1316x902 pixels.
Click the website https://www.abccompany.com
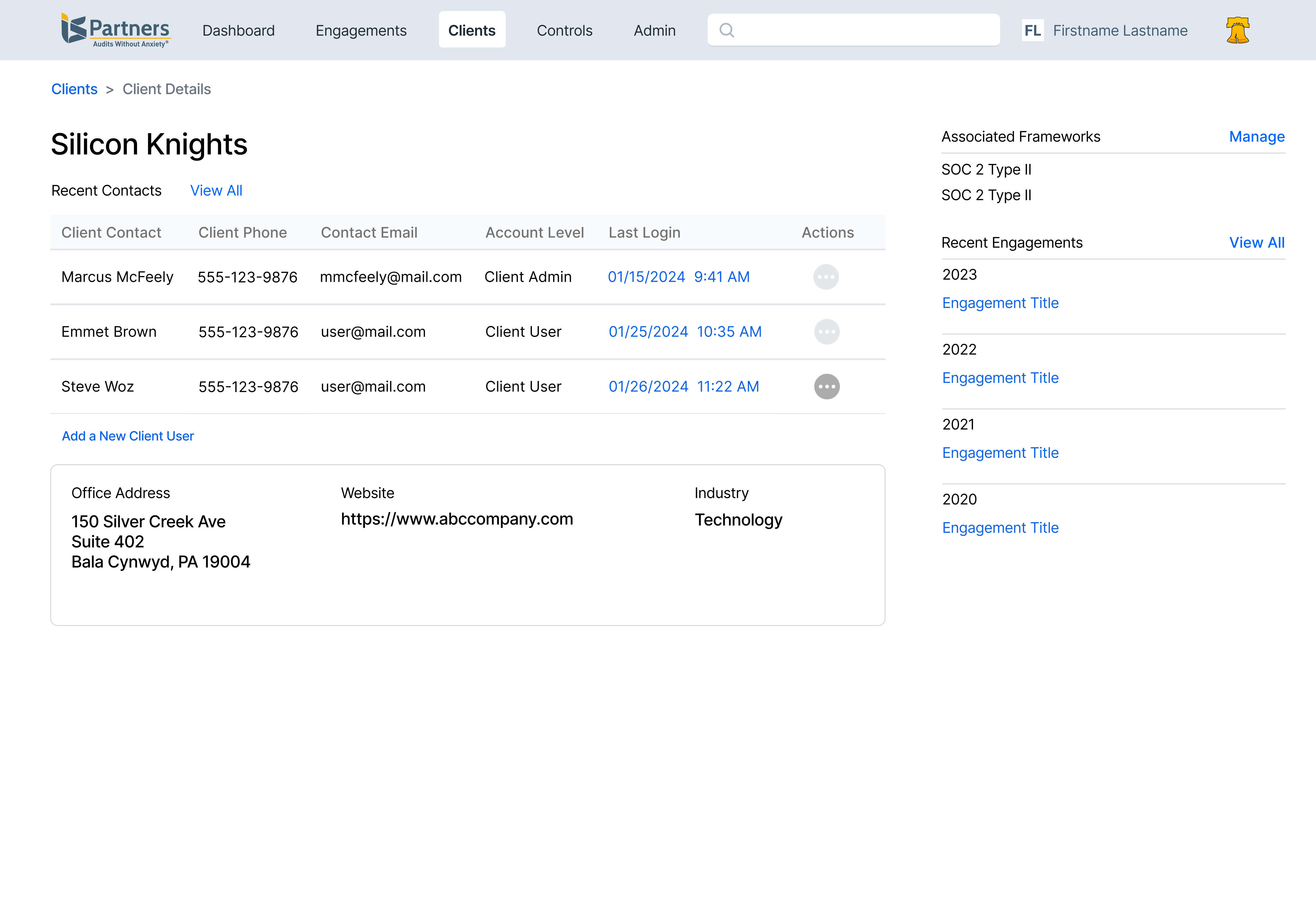[x=457, y=519]
